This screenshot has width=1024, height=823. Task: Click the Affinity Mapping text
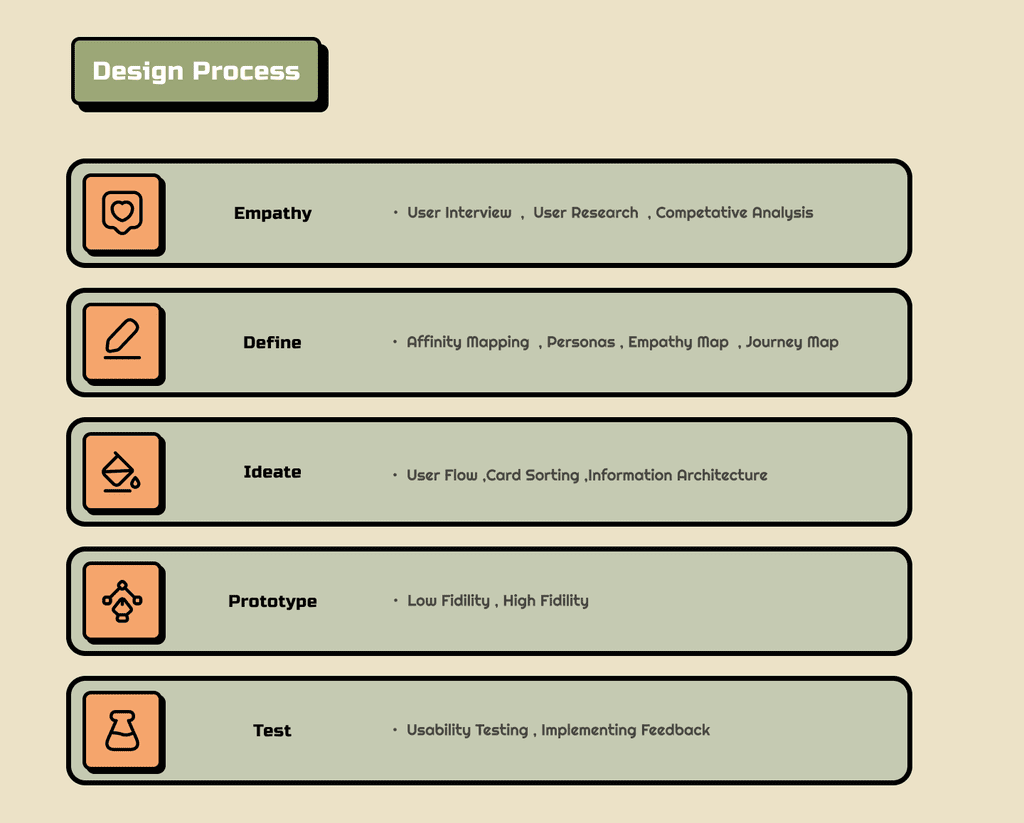468,342
